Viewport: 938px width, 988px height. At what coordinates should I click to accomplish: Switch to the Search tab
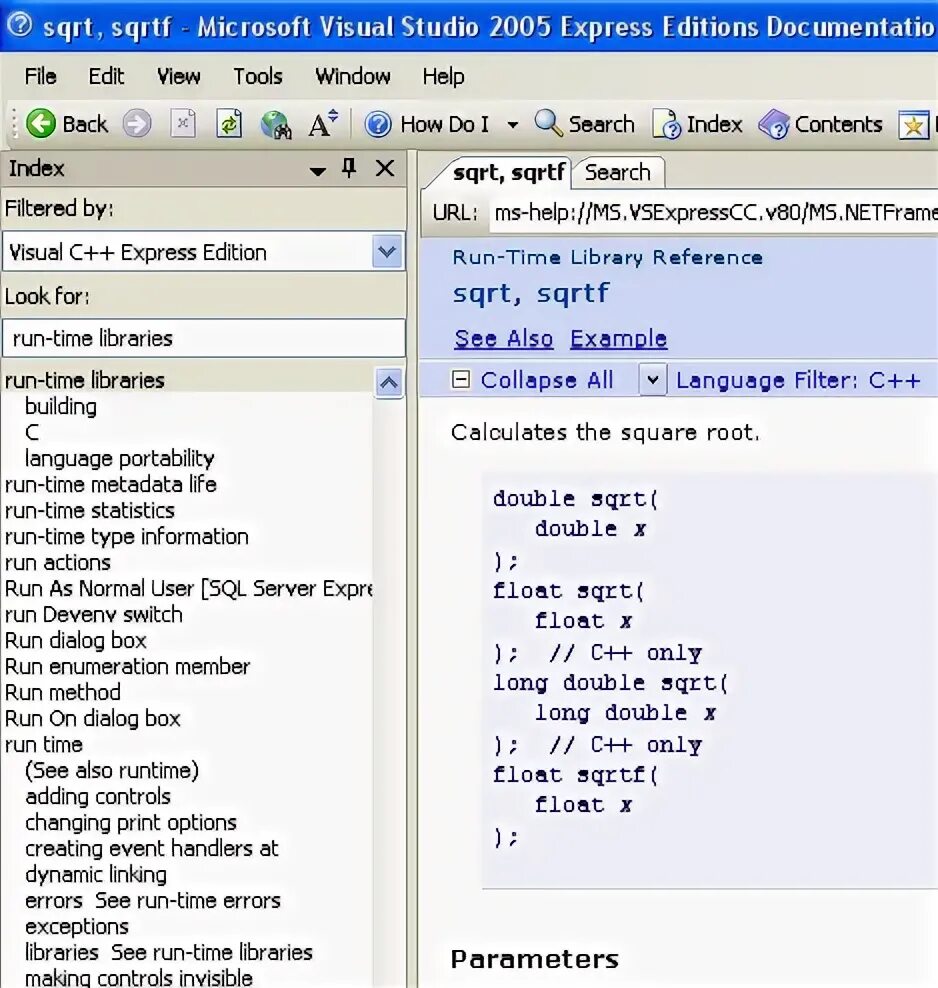[617, 172]
